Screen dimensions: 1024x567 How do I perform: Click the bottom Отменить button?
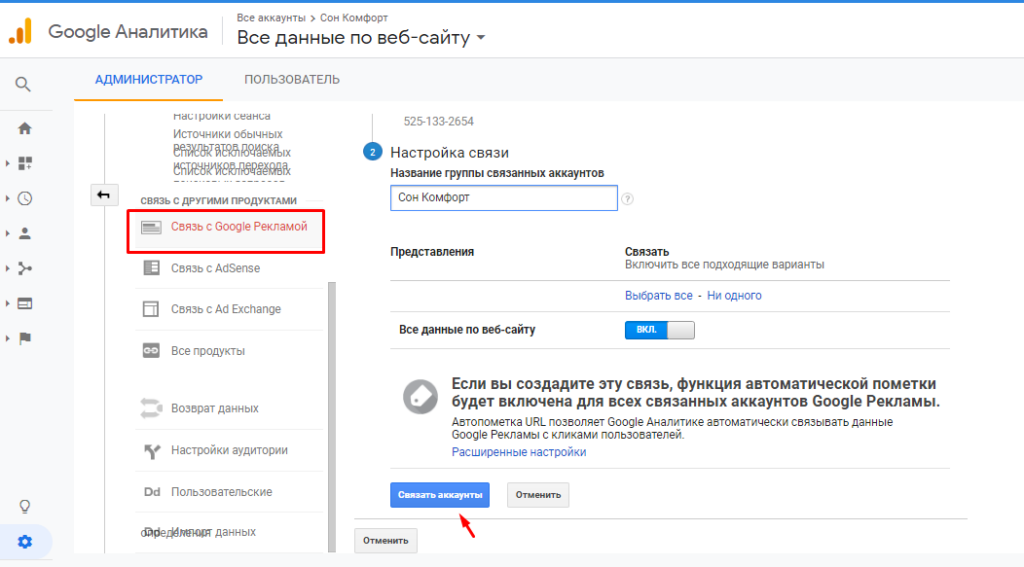point(385,540)
